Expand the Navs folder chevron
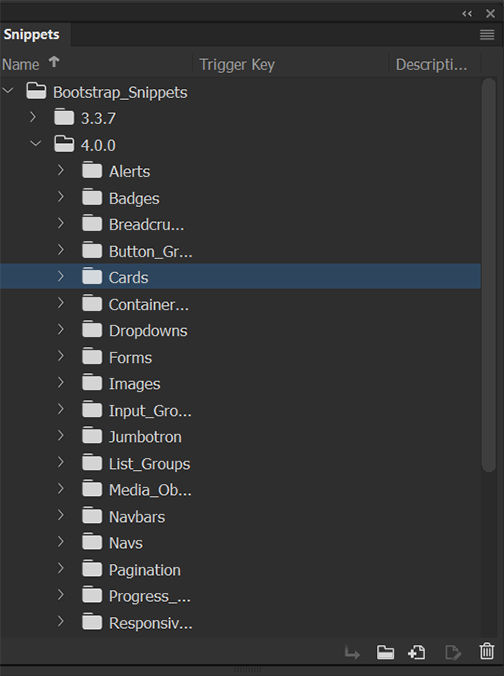Image resolution: width=504 pixels, height=676 pixels. coord(61,541)
